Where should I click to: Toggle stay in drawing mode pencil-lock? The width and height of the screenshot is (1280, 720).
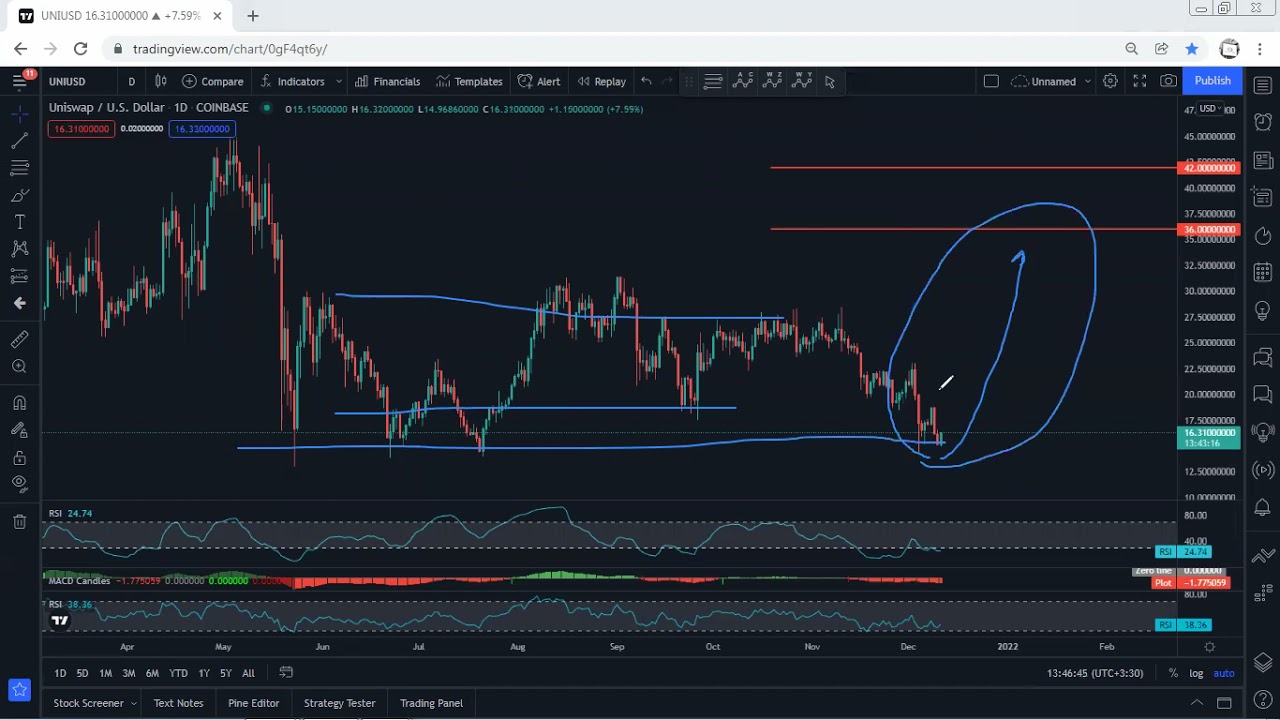19,431
